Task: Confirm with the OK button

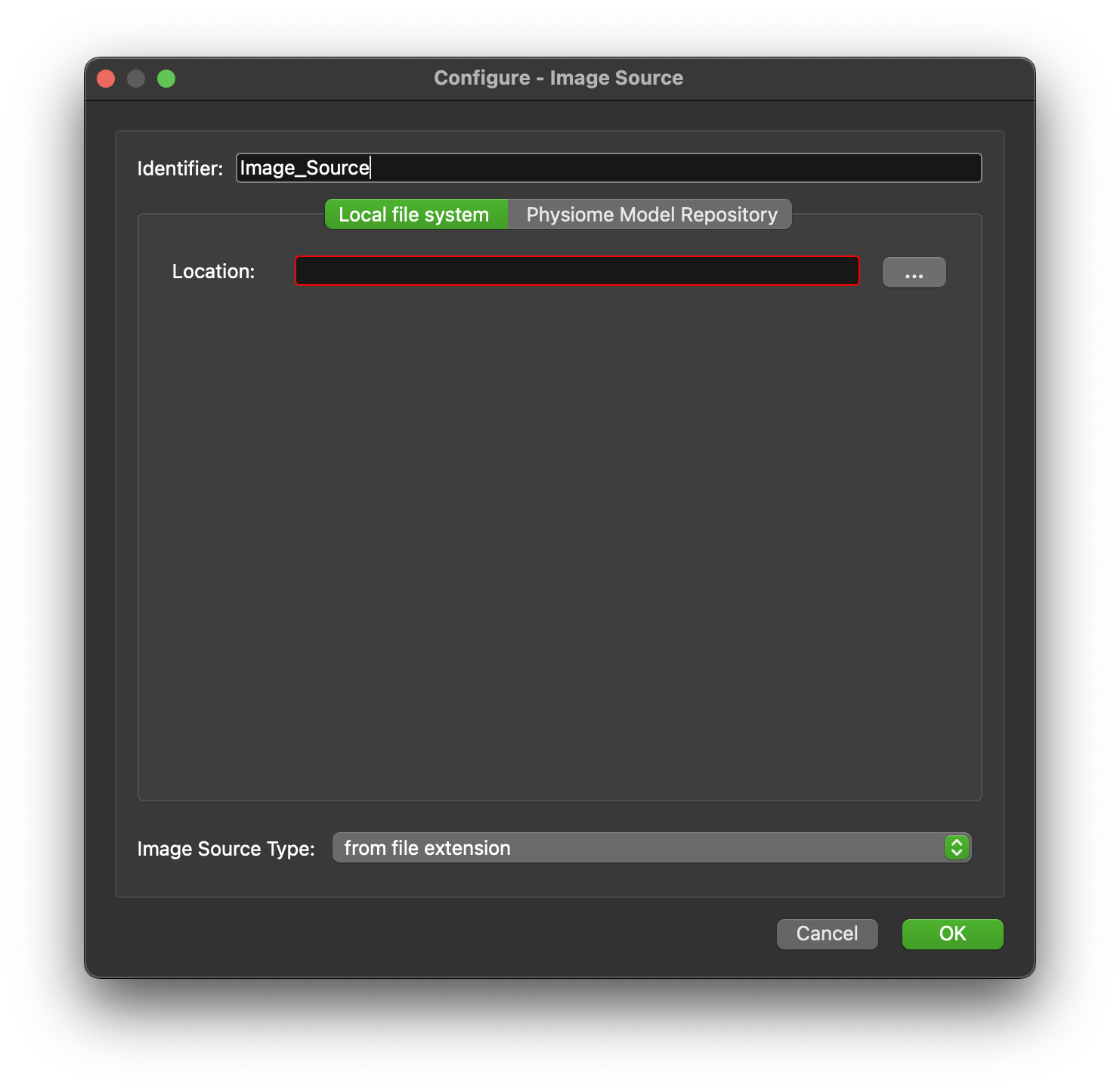Action: tap(952, 934)
